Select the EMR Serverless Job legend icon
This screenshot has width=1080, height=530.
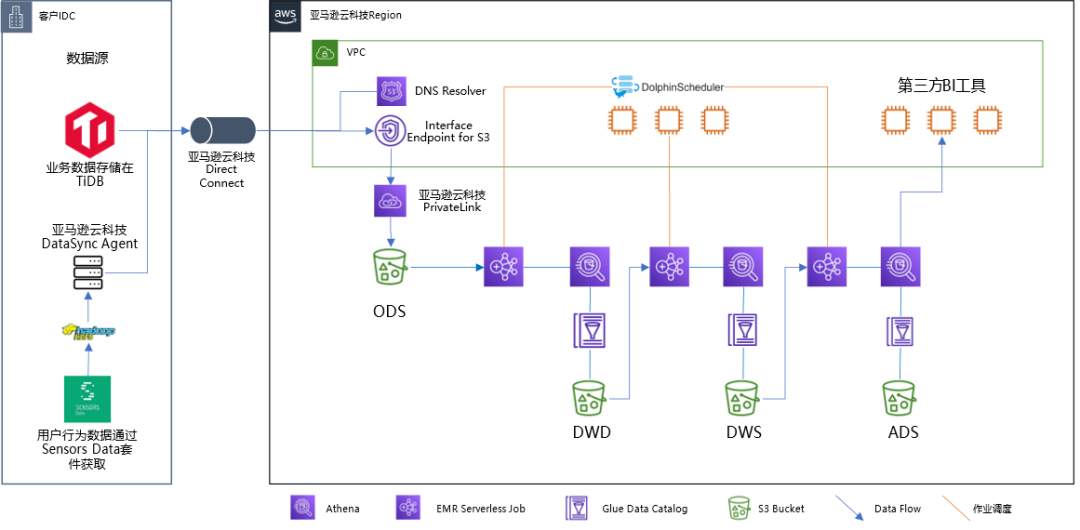pyautogui.click(x=408, y=508)
